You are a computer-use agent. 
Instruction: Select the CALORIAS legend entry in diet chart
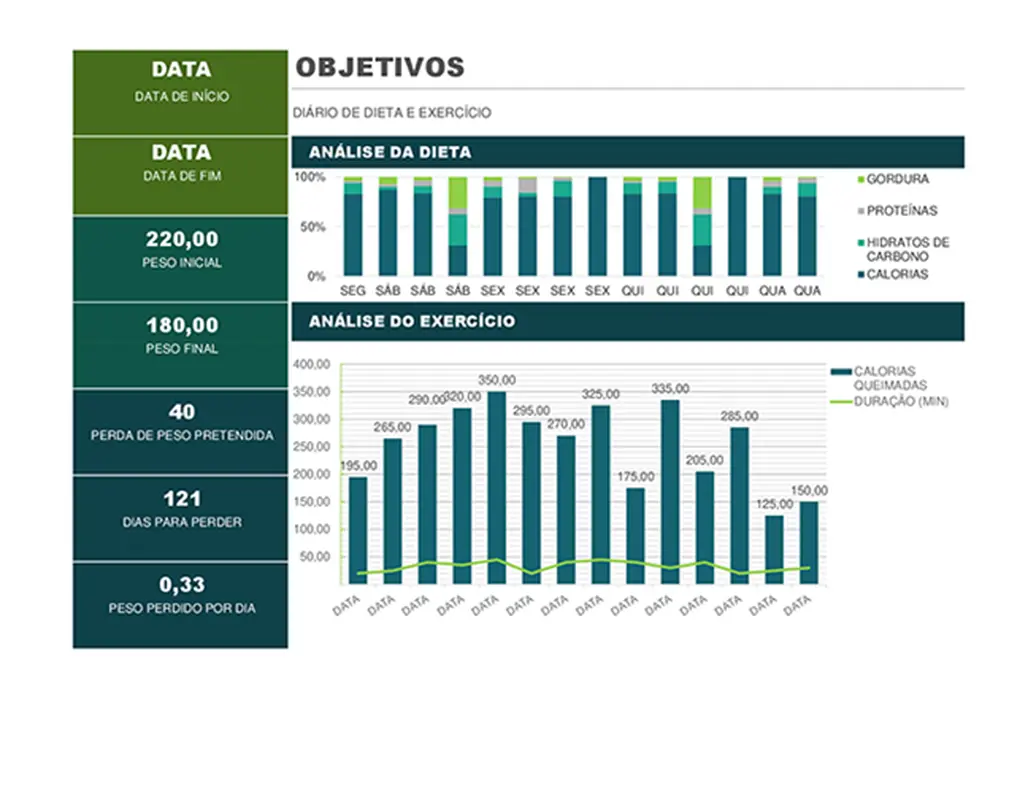(x=896, y=274)
